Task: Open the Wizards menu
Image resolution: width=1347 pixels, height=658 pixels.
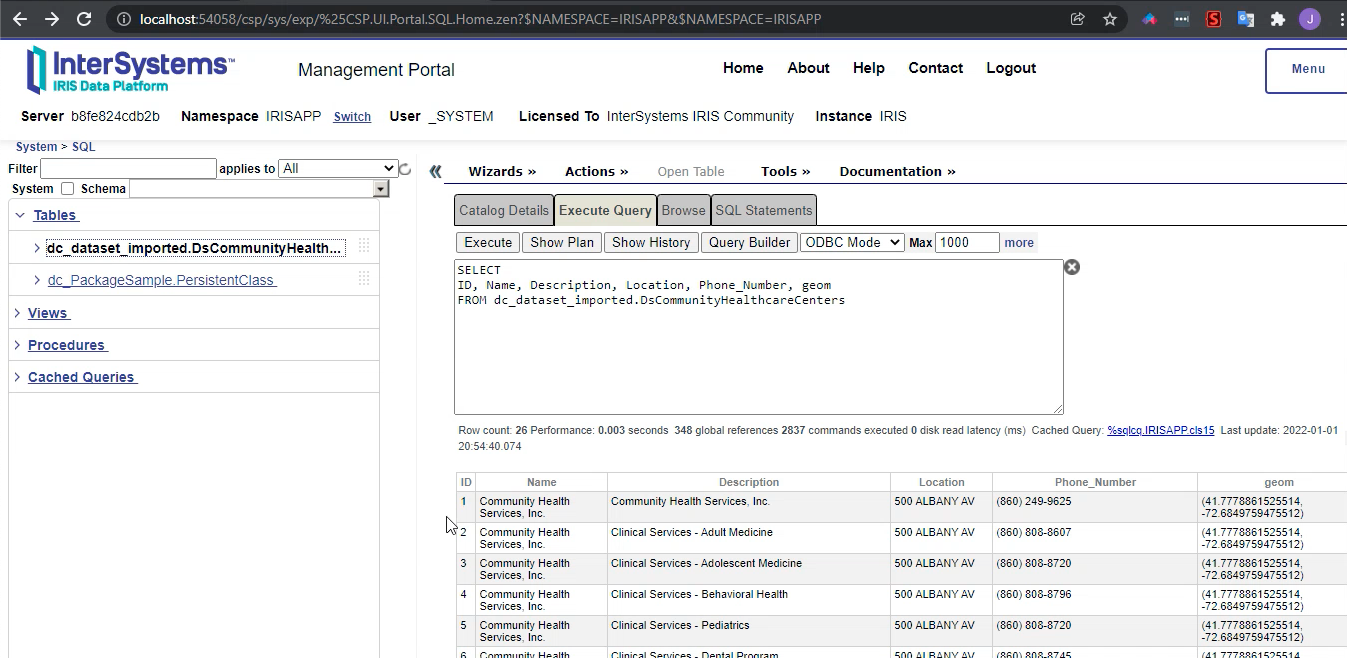Action: tap(502, 171)
